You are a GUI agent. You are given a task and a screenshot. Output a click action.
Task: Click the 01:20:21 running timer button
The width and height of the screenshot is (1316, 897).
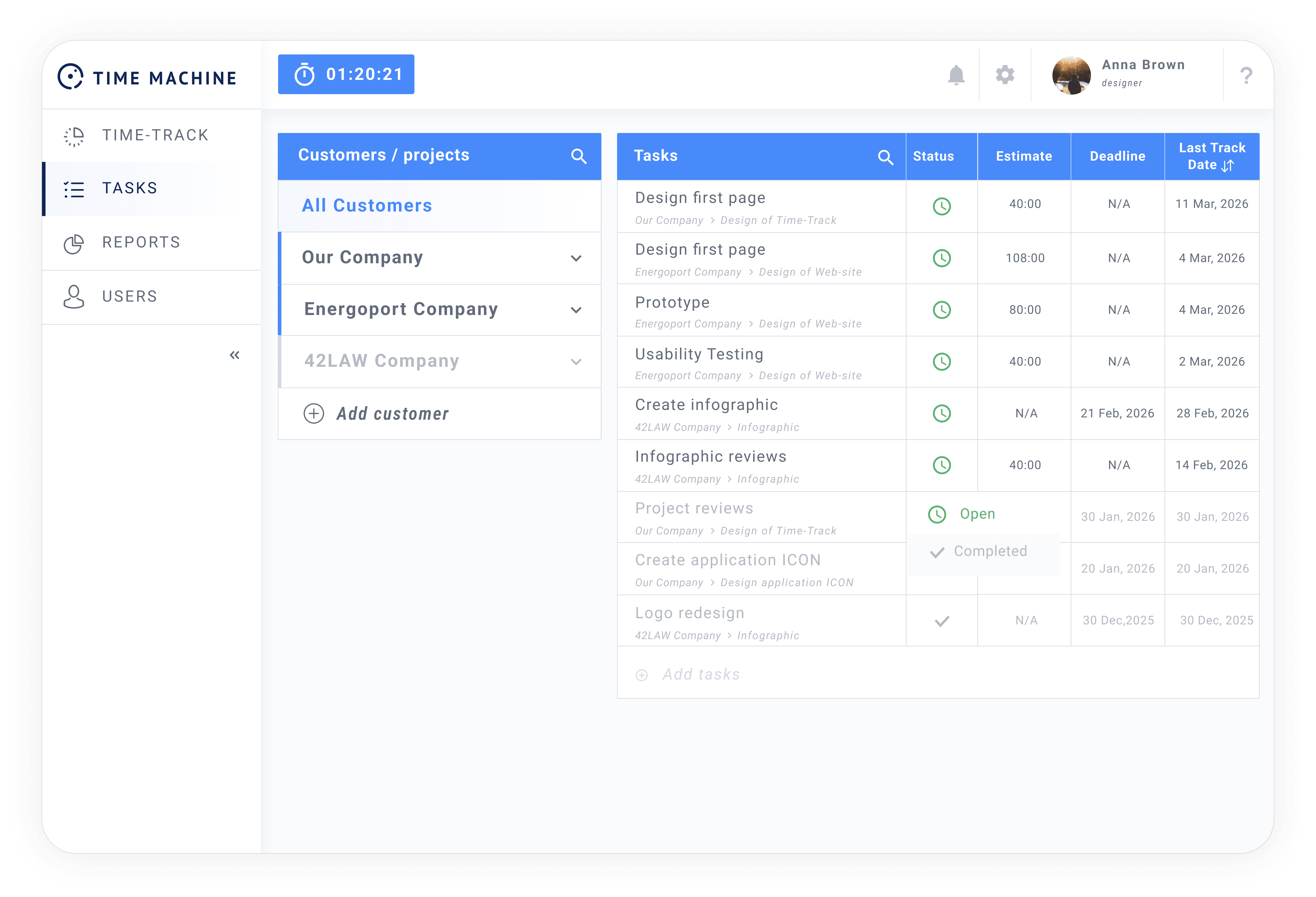coord(346,74)
